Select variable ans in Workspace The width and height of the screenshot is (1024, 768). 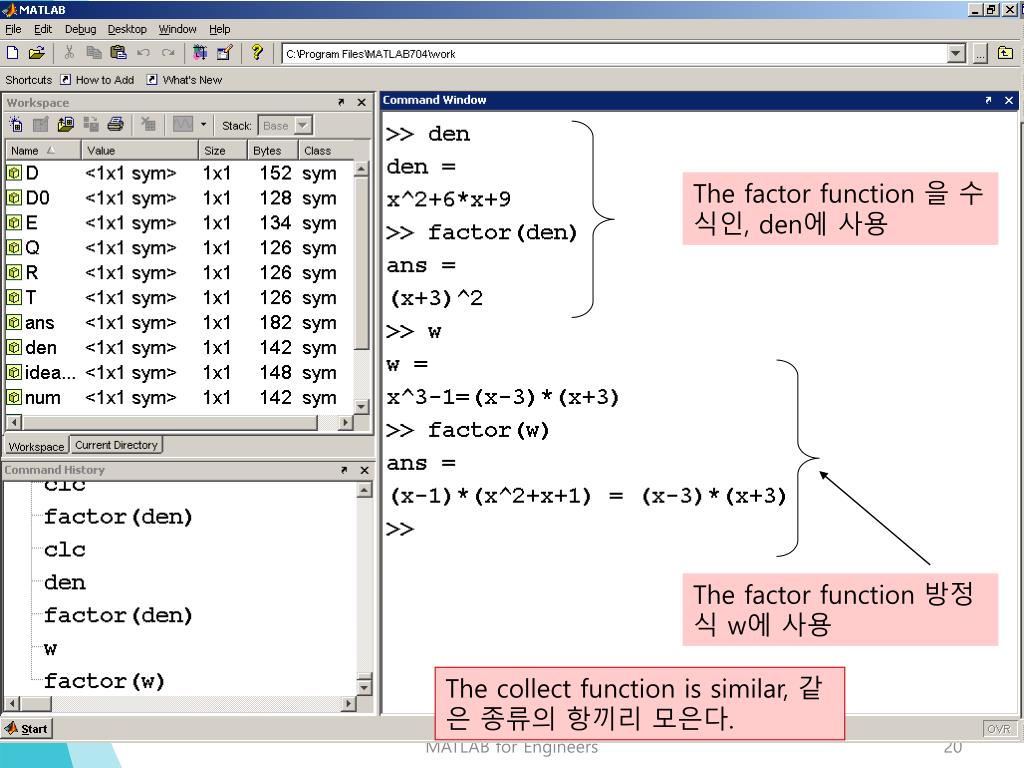(x=179, y=323)
